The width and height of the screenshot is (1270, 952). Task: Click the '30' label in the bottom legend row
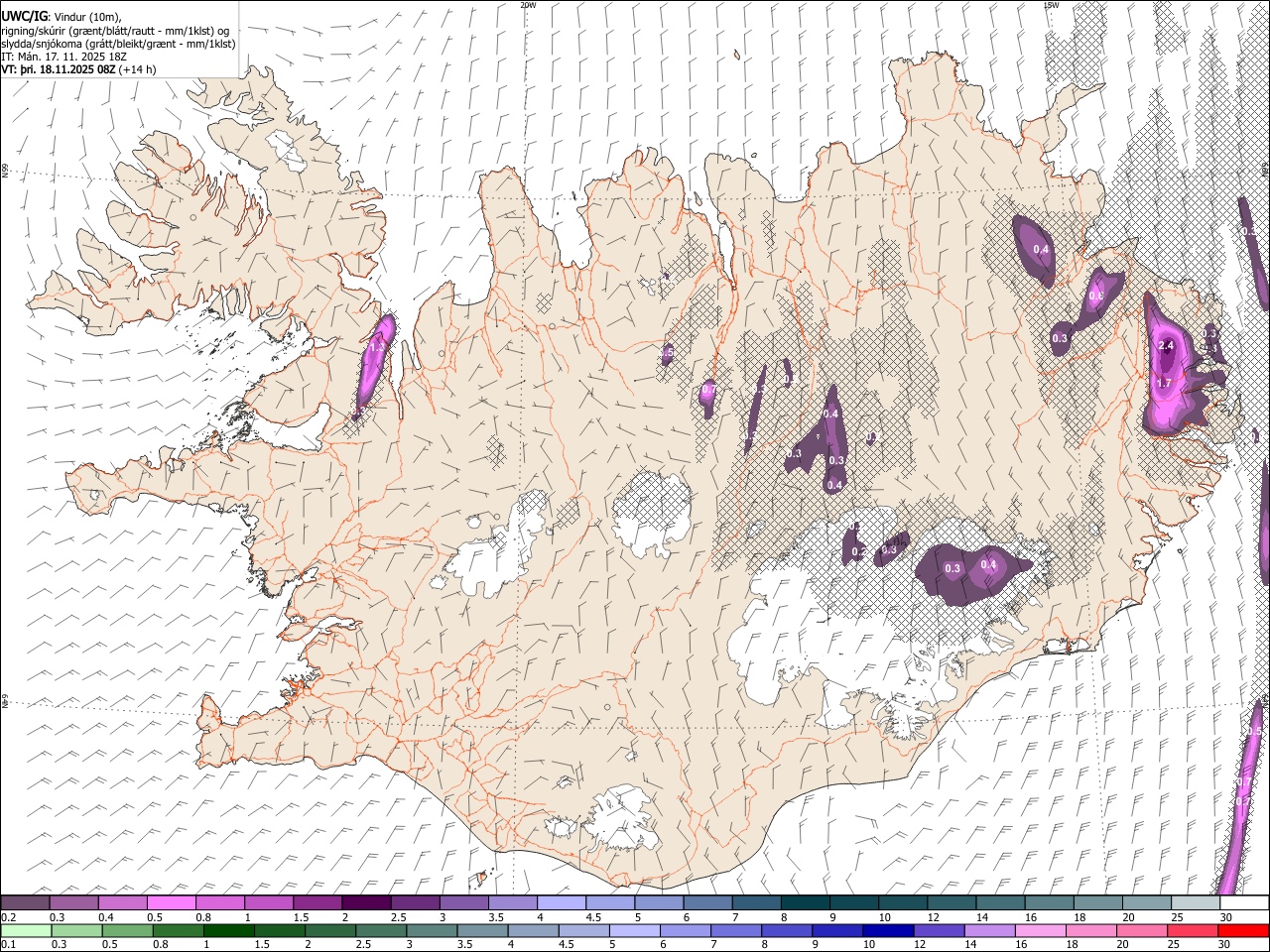1222,944
